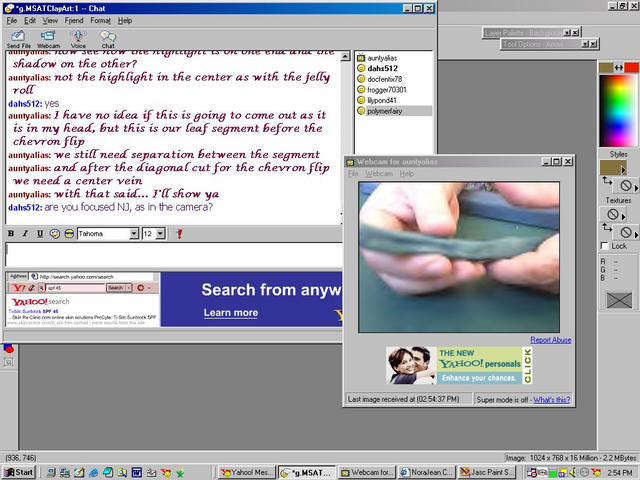Switch to NoraJean.C taskbar button
This screenshot has height=480, width=640.
(427, 472)
